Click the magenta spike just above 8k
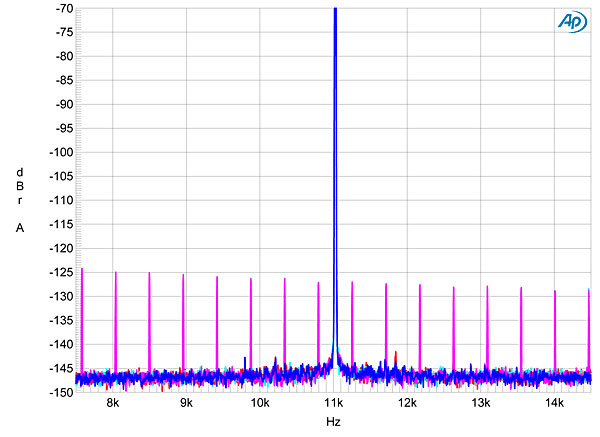Viewport: 600px width, 437px height. point(116,321)
